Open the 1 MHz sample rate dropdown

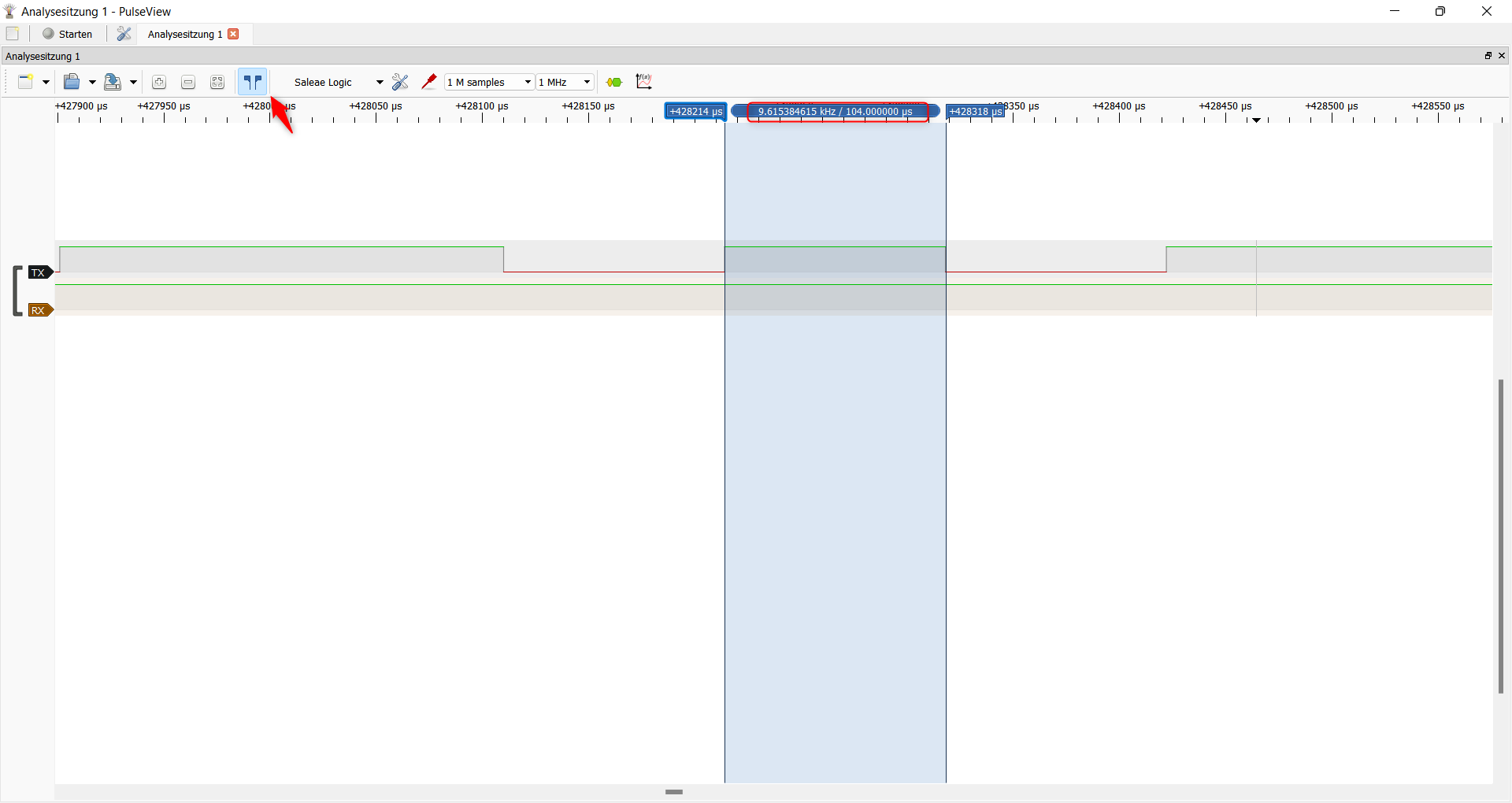pos(565,81)
